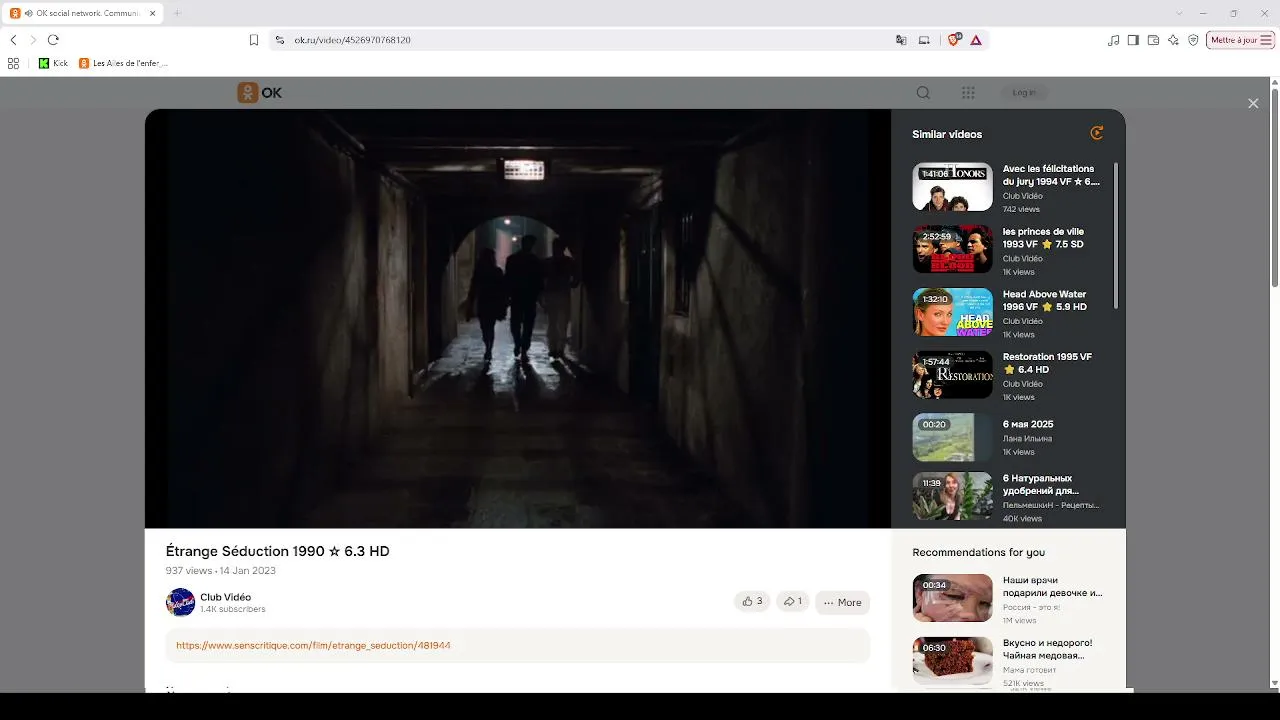Viewport: 1280px width, 720px height.
Task: Open the Leo AI sparkle icon
Action: click(1173, 40)
